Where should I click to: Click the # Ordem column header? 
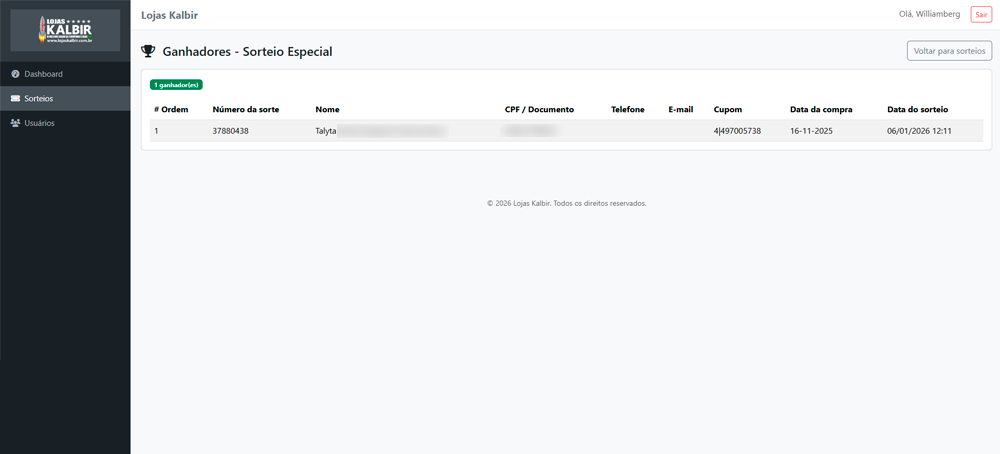(171, 110)
